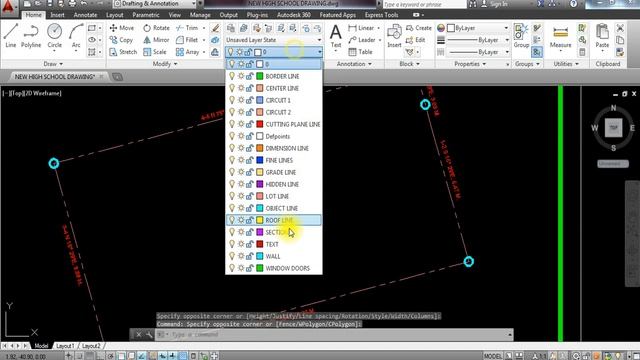Toggle lock icon for OBJECT LINE layer
The image size is (640, 360).
[249, 208]
